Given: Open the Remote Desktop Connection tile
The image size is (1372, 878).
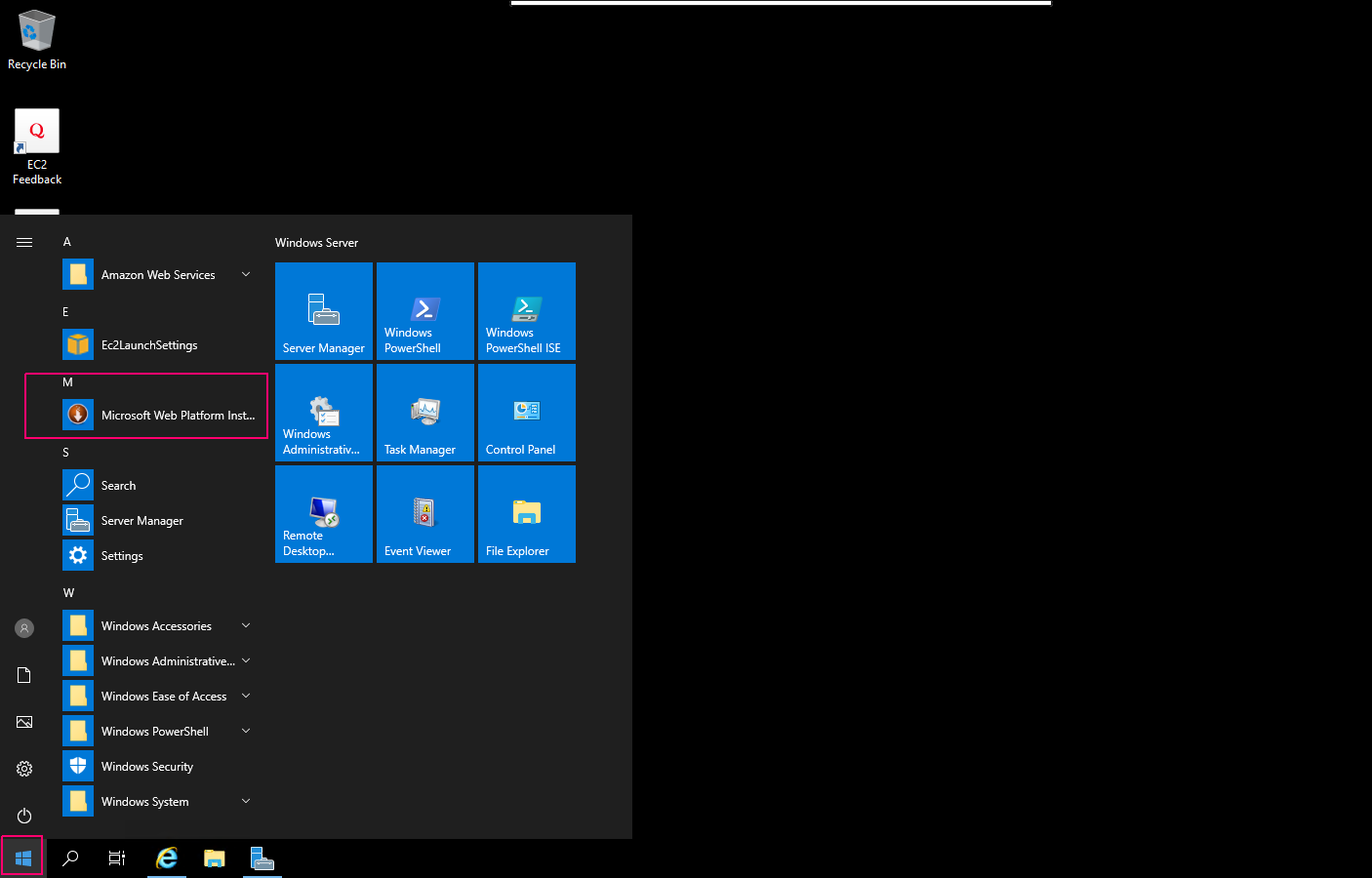Looking at the screenshot, I should tap(324, 514).
